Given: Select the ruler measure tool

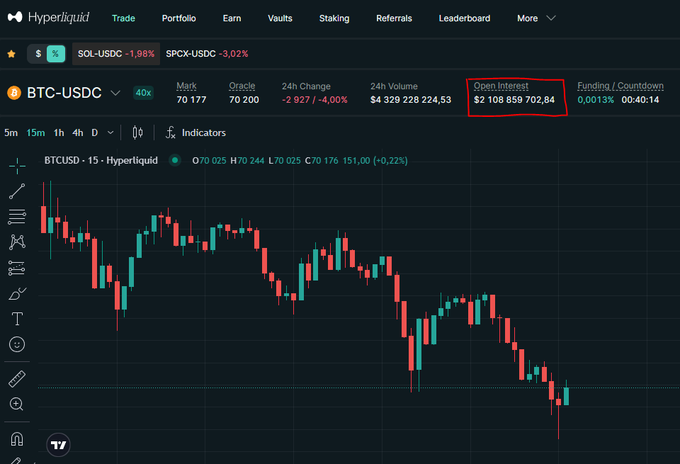Looking at the screenshot, I should coord(17,379).
